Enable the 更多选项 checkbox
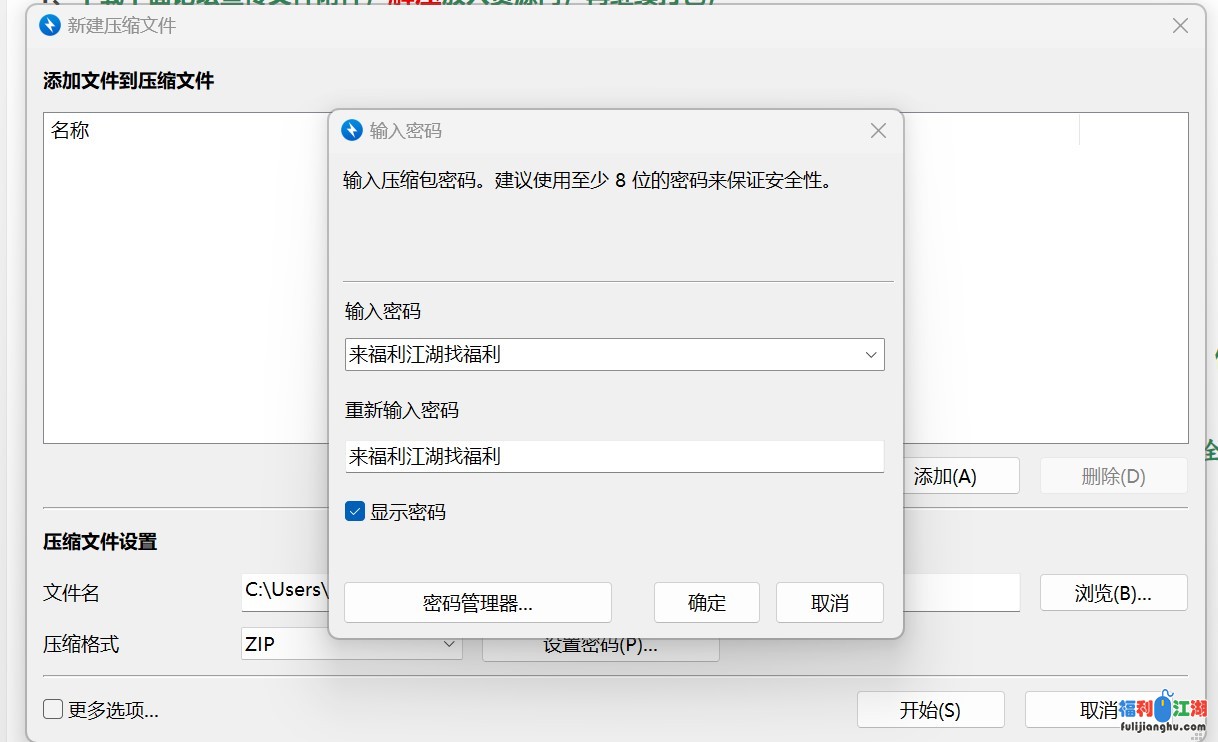 [54, 710]
